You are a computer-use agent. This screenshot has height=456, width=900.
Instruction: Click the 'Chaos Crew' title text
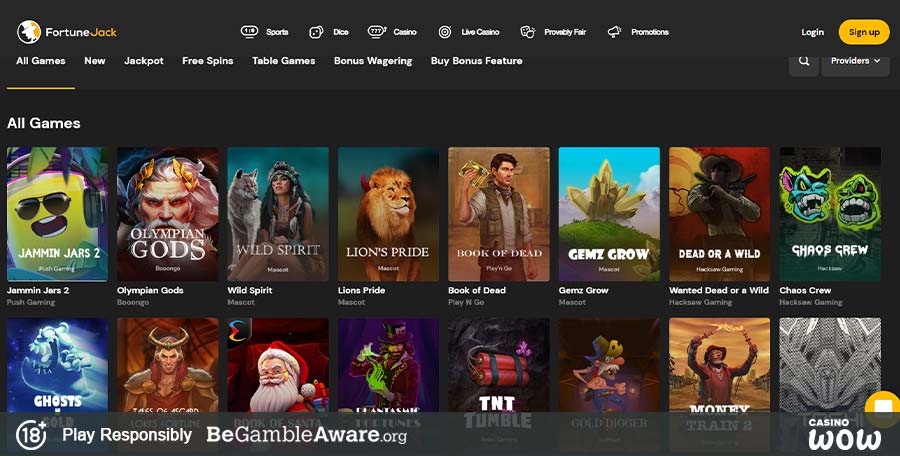805,291
